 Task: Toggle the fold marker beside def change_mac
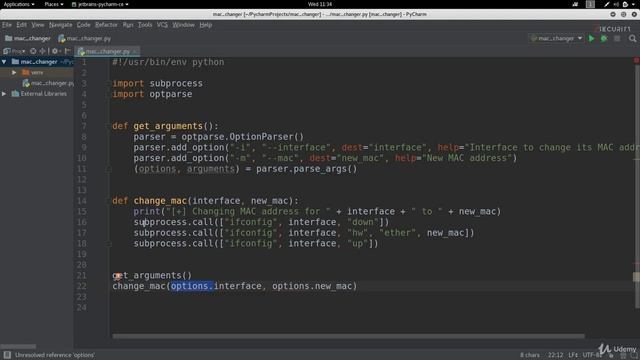point(109,201)
